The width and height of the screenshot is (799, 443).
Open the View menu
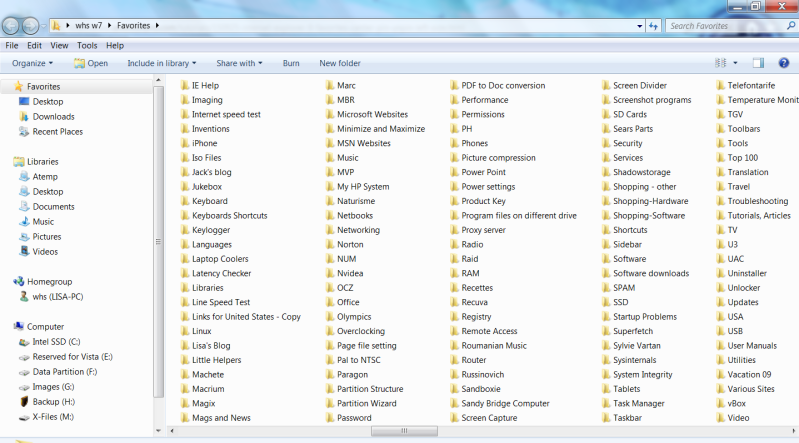pos(59,45)
